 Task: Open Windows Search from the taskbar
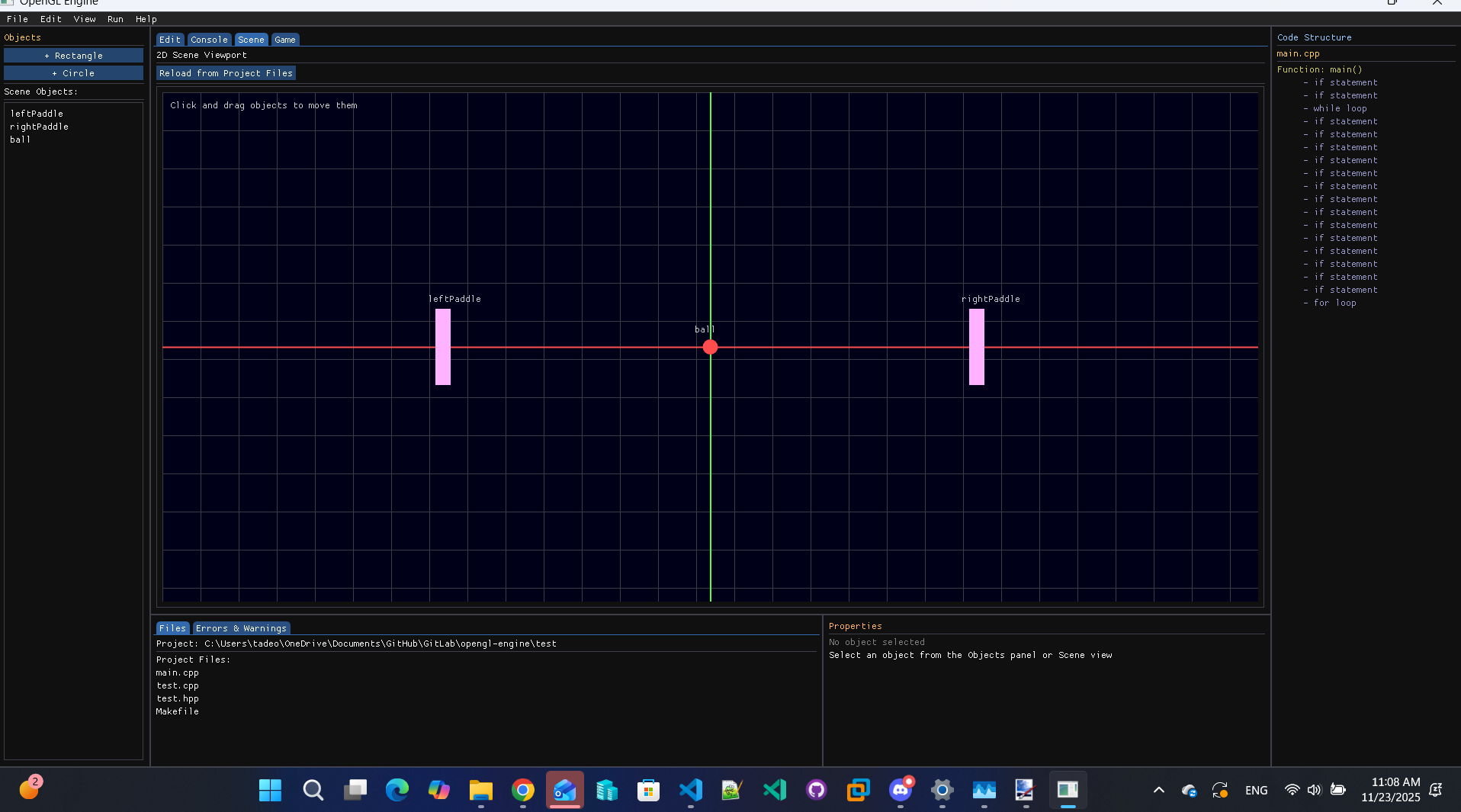pos(313,791)
